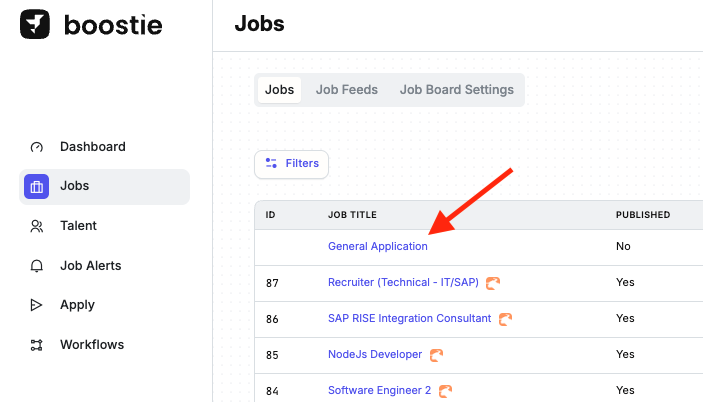Open Job Alerts bell icon
Screen dimensions: 703x402
pyautogui.click(x=36, y=266)
